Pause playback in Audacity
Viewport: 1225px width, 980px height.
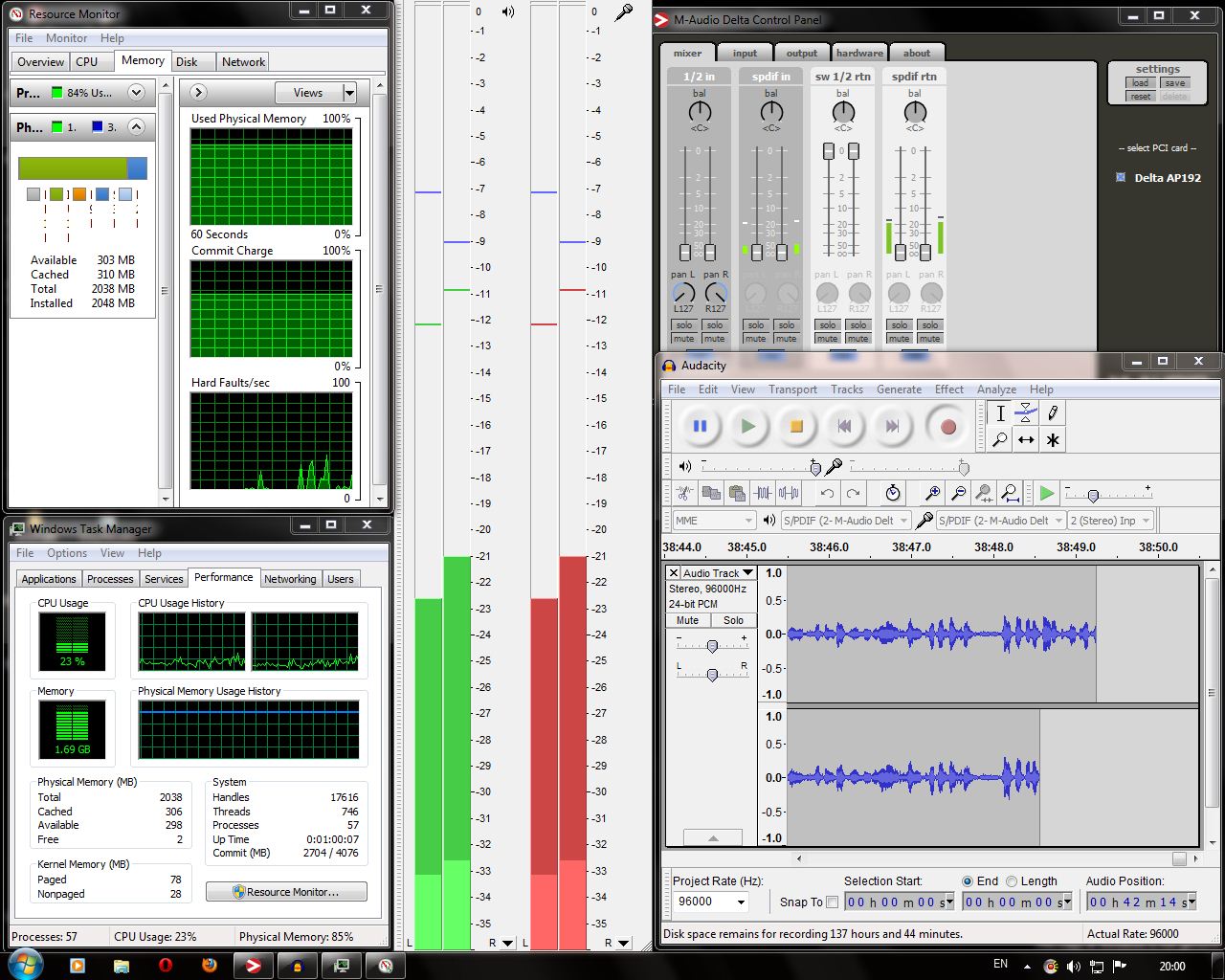tap(700, 427)
